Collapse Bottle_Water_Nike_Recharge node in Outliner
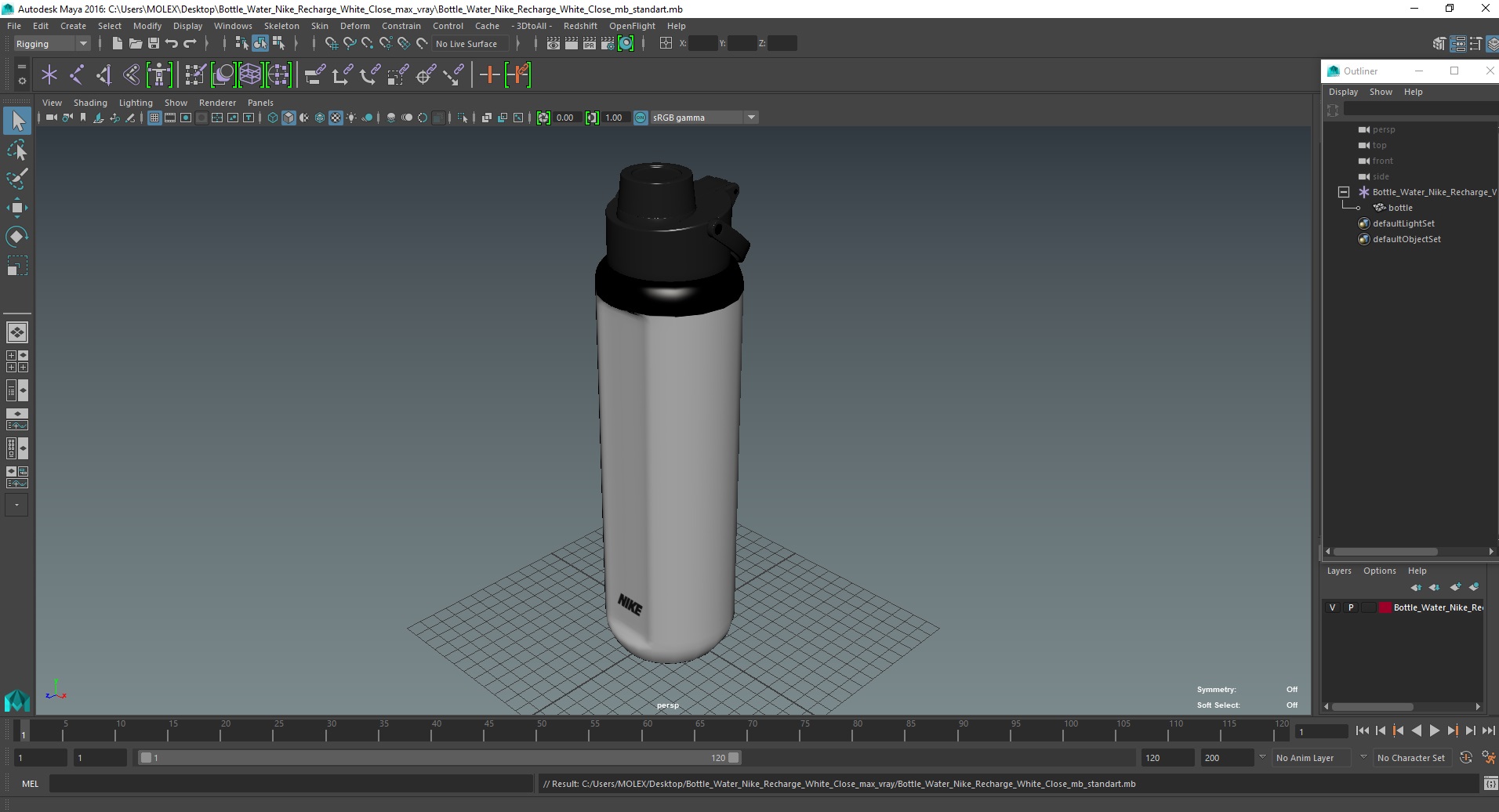 click(x=1344, y=192)
